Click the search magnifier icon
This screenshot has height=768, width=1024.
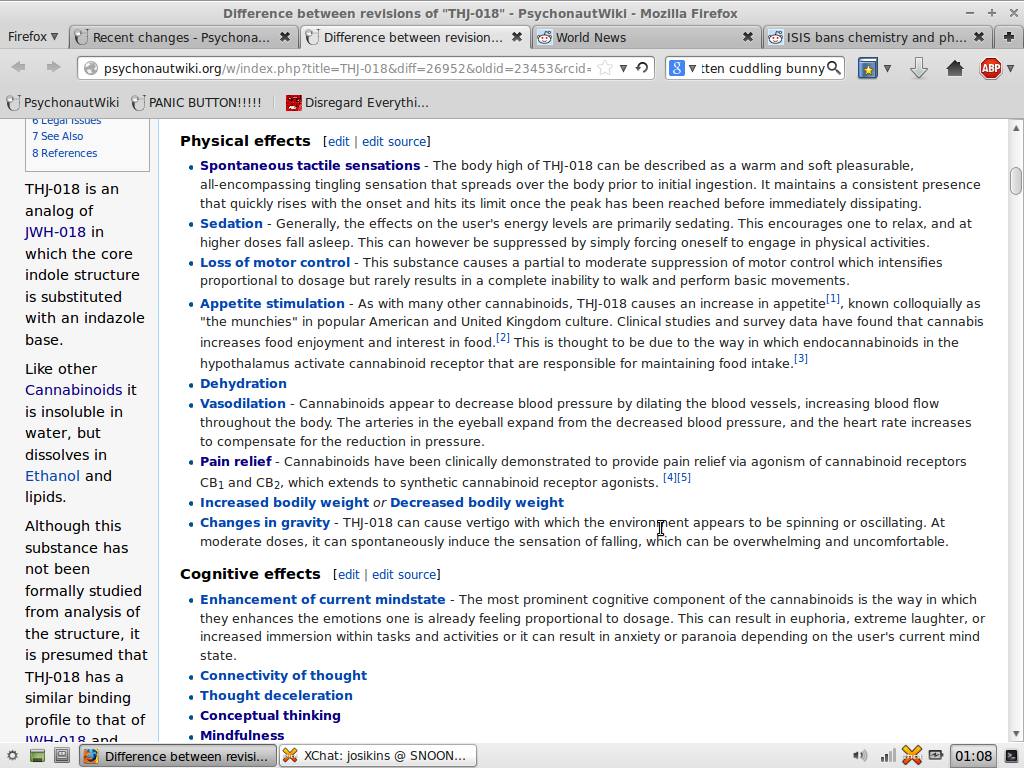833,68
